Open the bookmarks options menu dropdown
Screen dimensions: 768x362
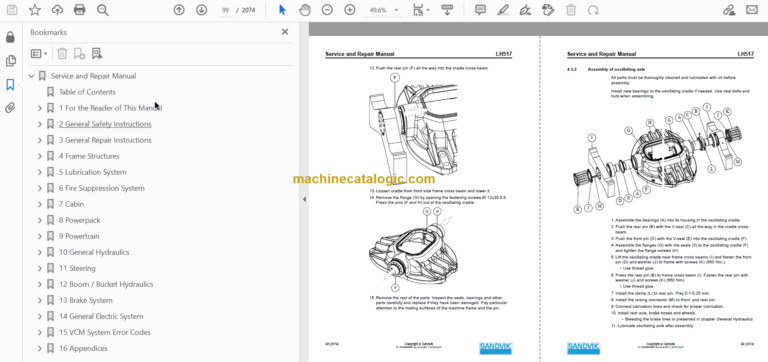[39, 53]
